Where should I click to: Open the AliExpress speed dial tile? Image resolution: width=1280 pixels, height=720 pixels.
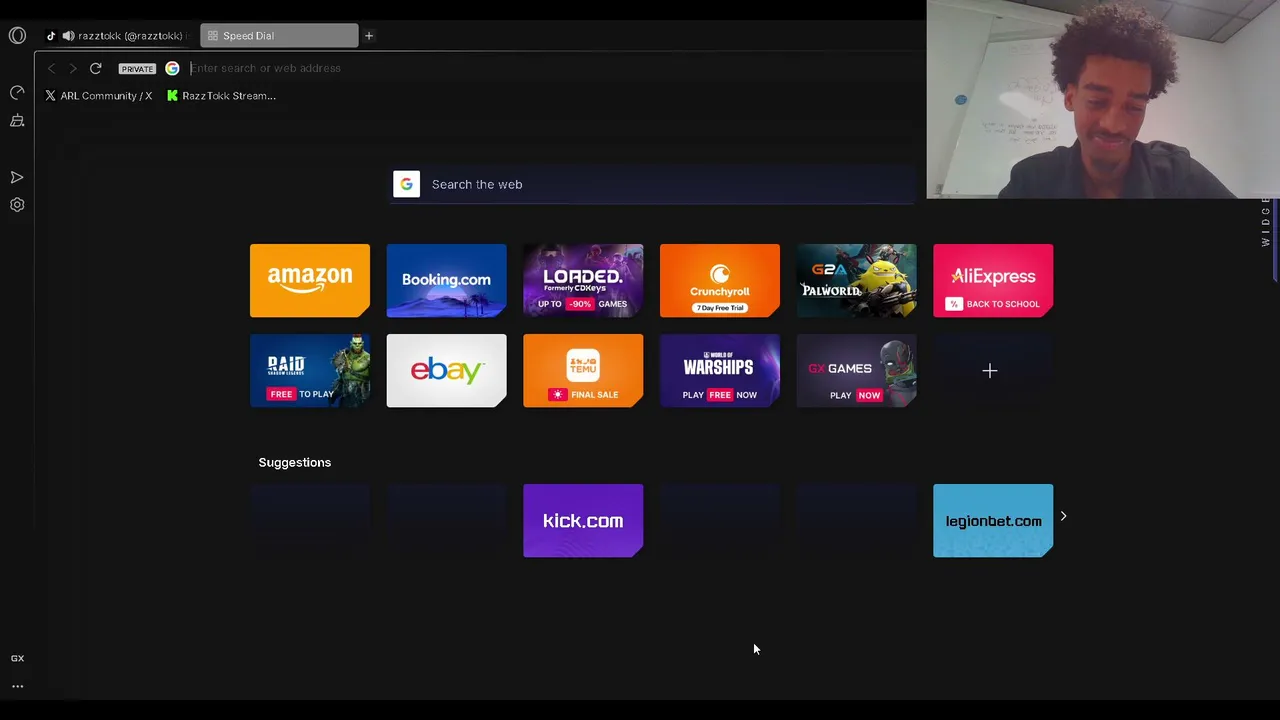pyautogui.click(x=993, y=281)
